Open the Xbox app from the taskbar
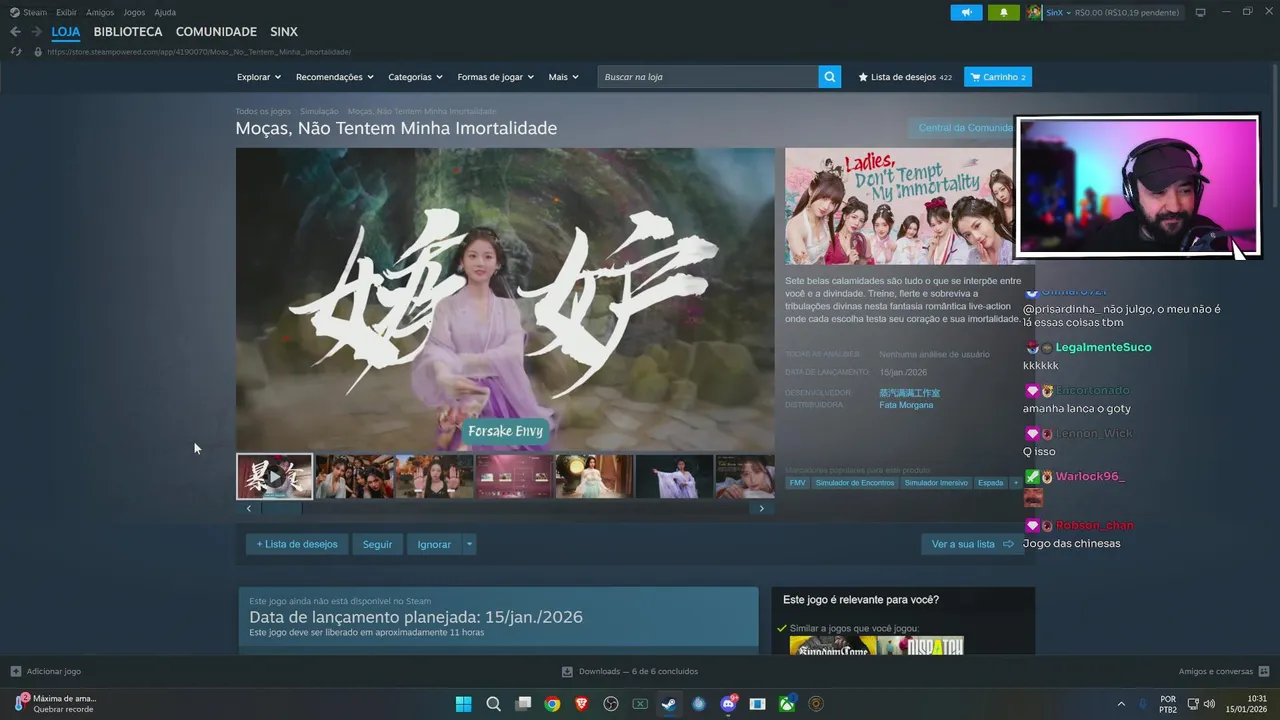Screen dimensions: 1280x720 [x=787, y=704]
